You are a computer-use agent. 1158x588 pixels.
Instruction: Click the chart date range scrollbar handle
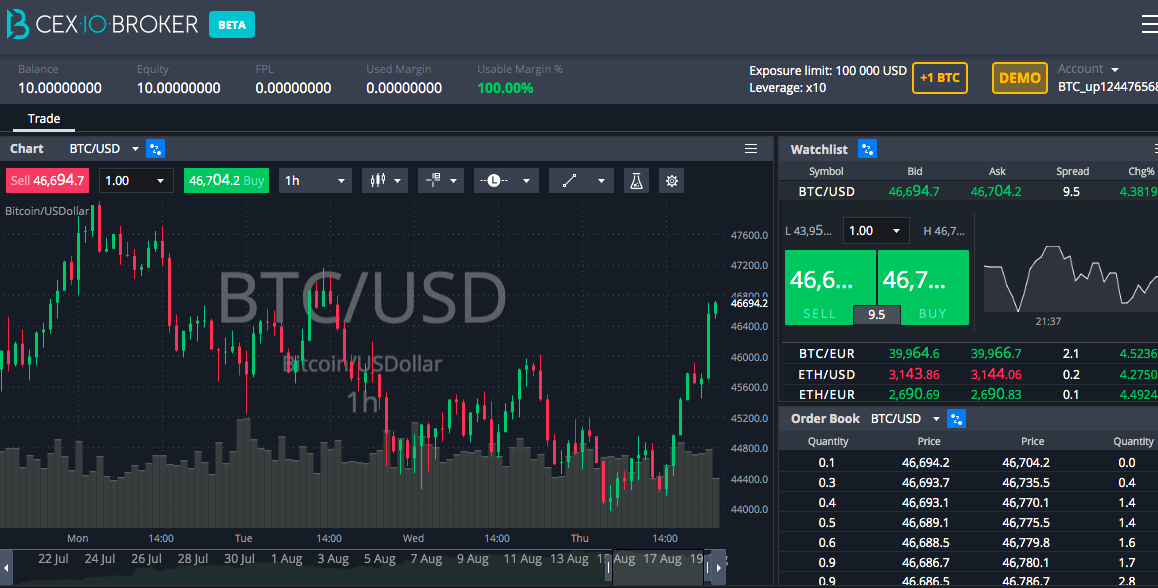(657, 567)
